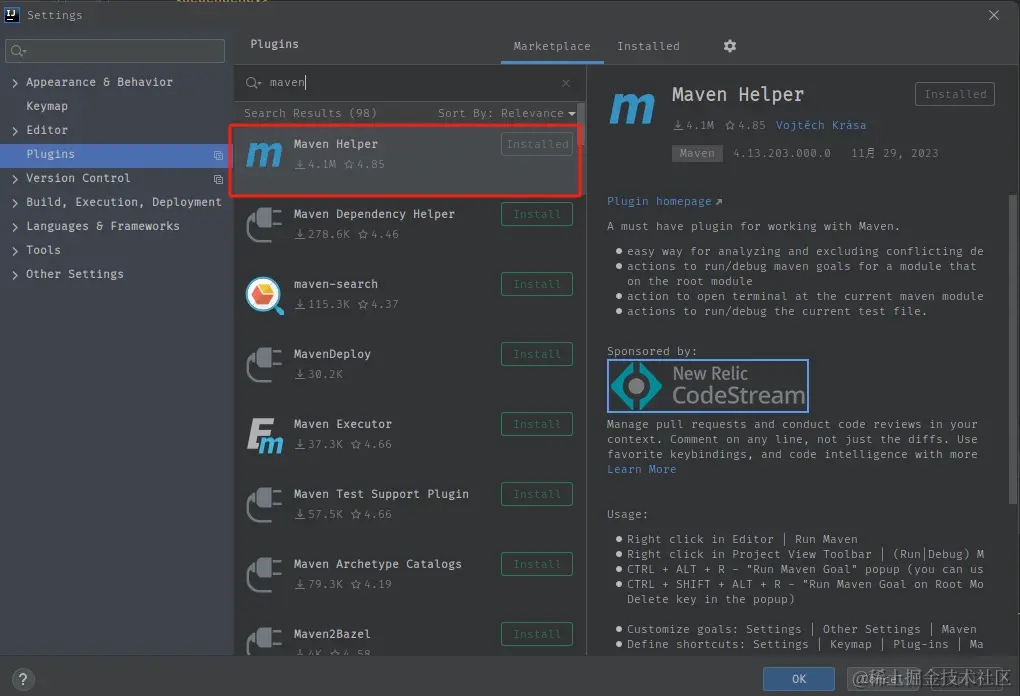Open the plugins gear settings icon
Viewport: 1020px width, 696px height.
click(x=730, y=46)
